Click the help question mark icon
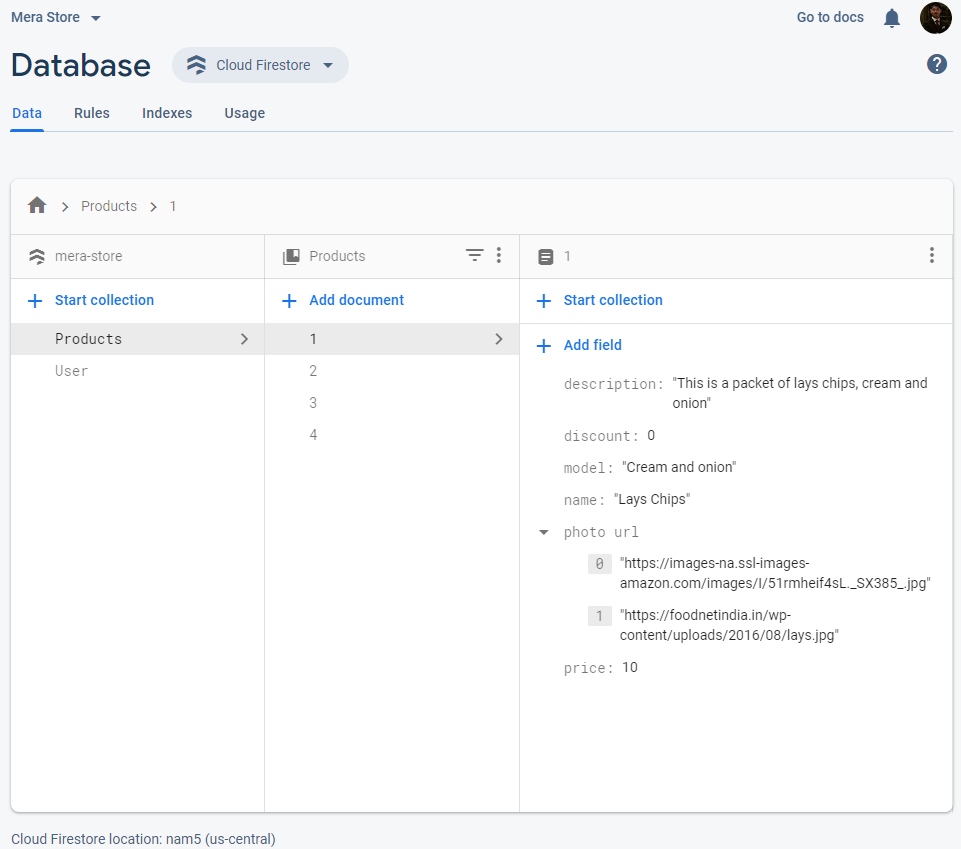This screenshot has width=961, height=849. click(x=936, y=64)
